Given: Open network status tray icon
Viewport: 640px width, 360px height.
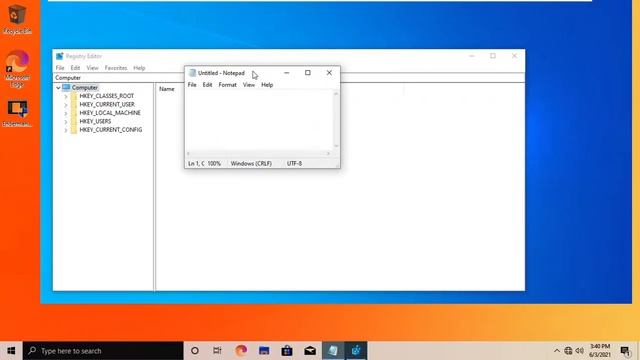Looking at the screenshot, I should click(x=568, y=351).
